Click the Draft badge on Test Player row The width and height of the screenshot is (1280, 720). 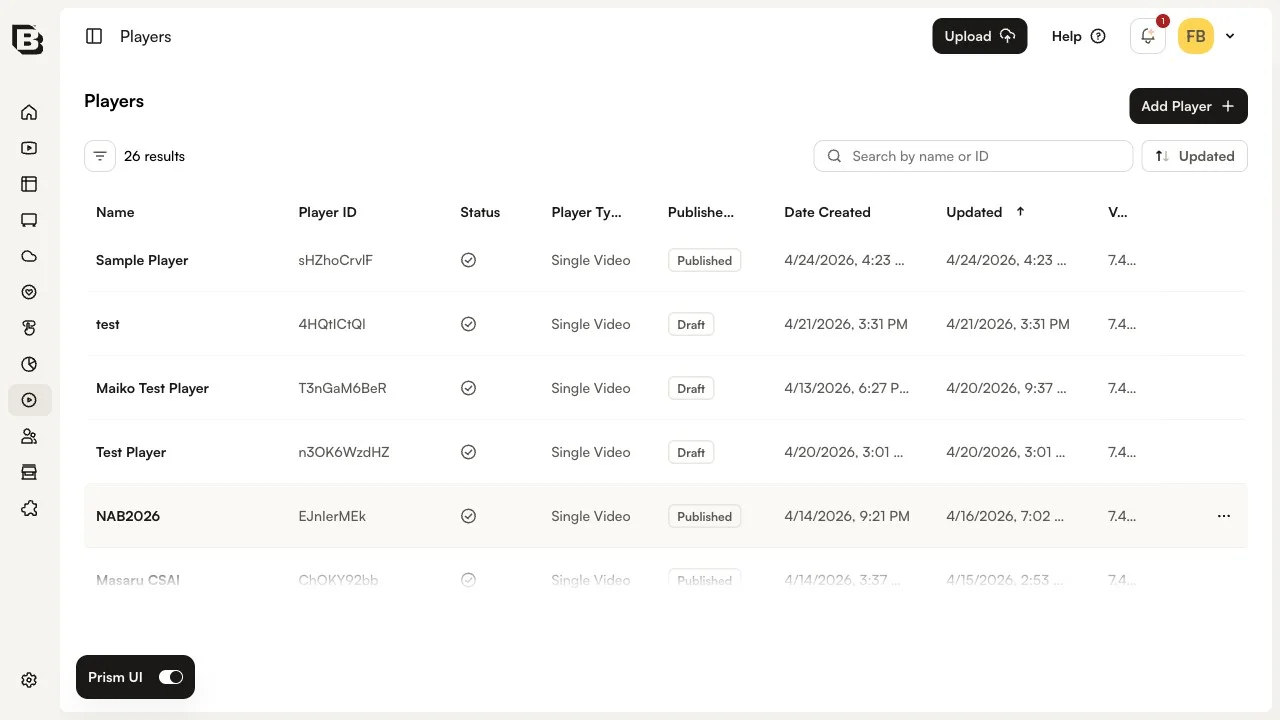[x=691, y=452]
